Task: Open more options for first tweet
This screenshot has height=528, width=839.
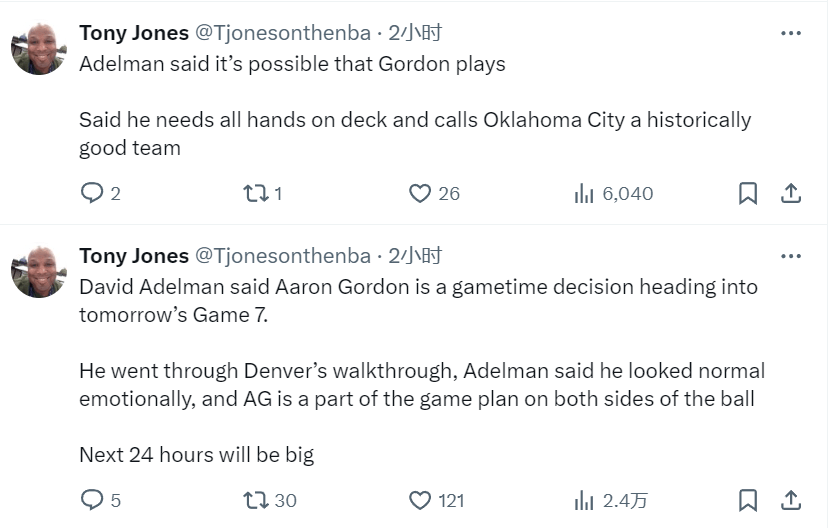Action: 790,33
